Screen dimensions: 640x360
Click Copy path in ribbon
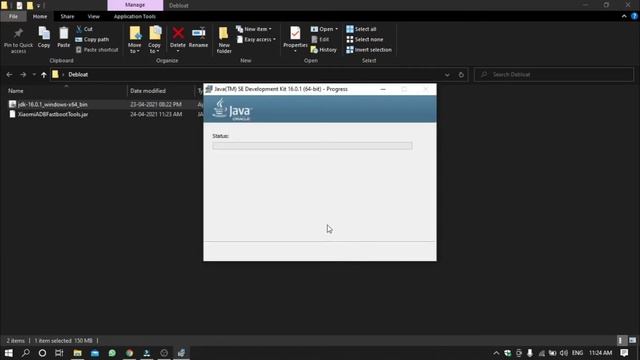click(x=92, y=39)
